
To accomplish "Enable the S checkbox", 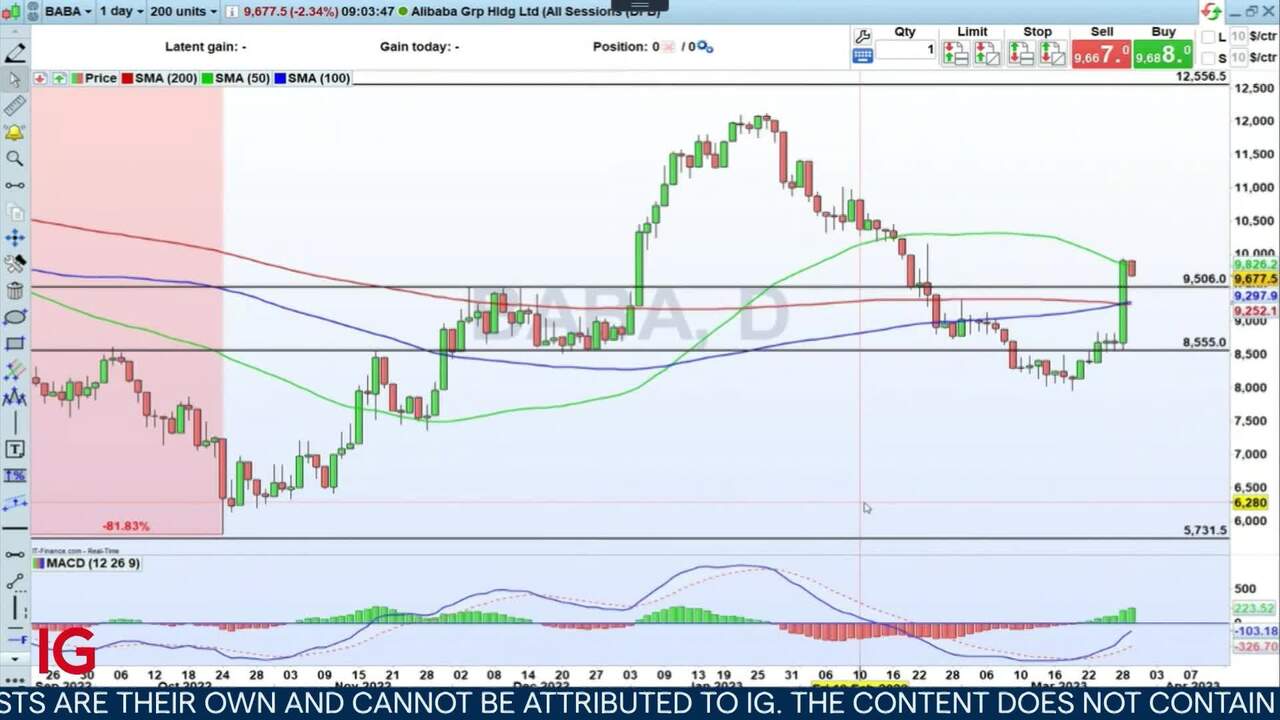I will [x=1208, y=59].
